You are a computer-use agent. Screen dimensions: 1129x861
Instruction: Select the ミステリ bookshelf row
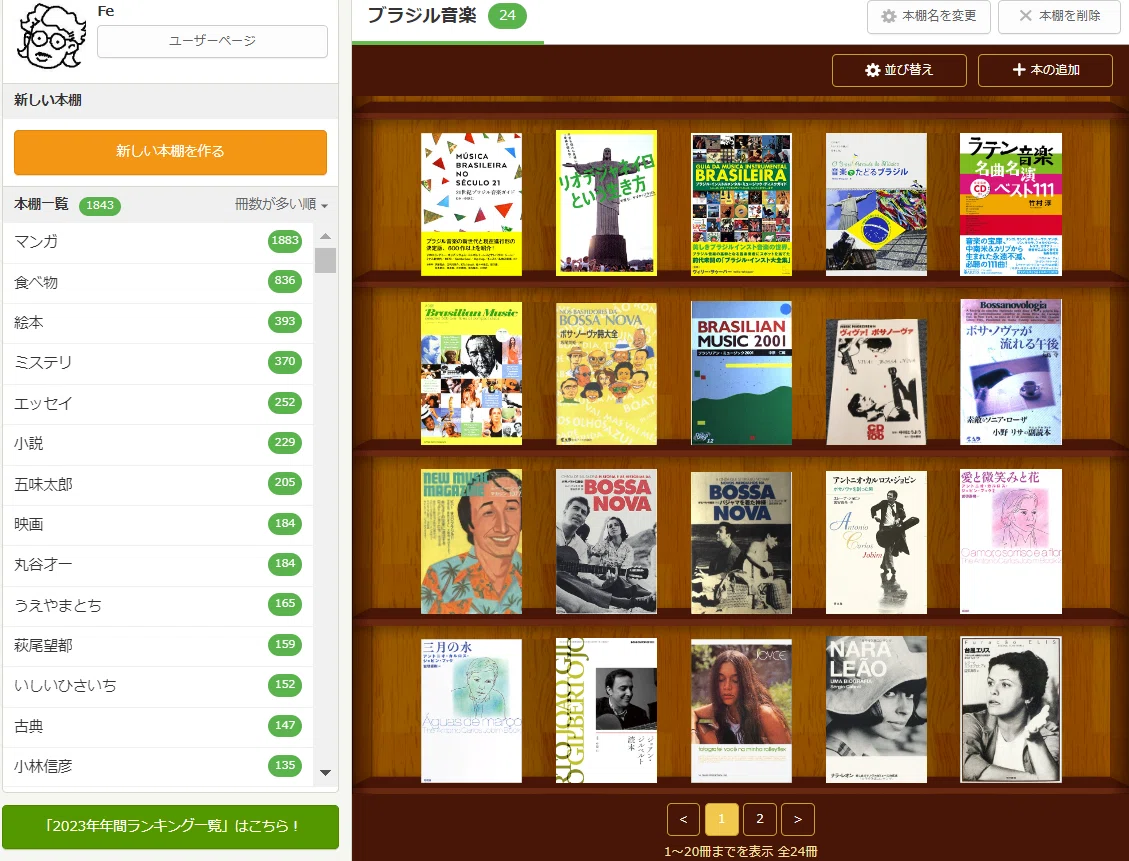(x=158, y=363)
